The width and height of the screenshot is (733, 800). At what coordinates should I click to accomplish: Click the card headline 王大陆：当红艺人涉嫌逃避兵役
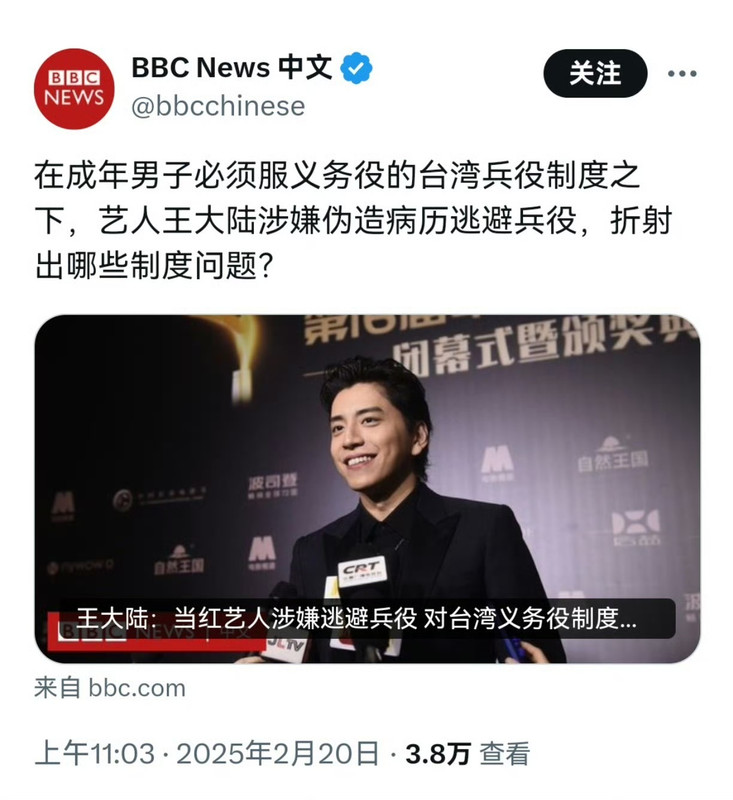[357, 618]
